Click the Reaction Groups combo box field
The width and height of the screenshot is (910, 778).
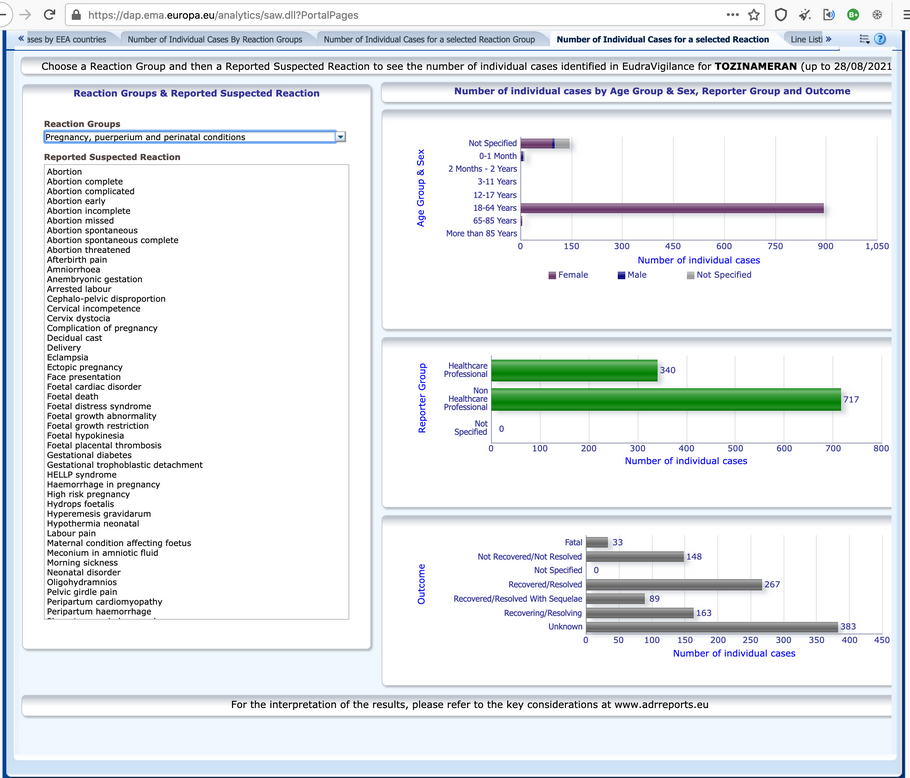point(190,137)
